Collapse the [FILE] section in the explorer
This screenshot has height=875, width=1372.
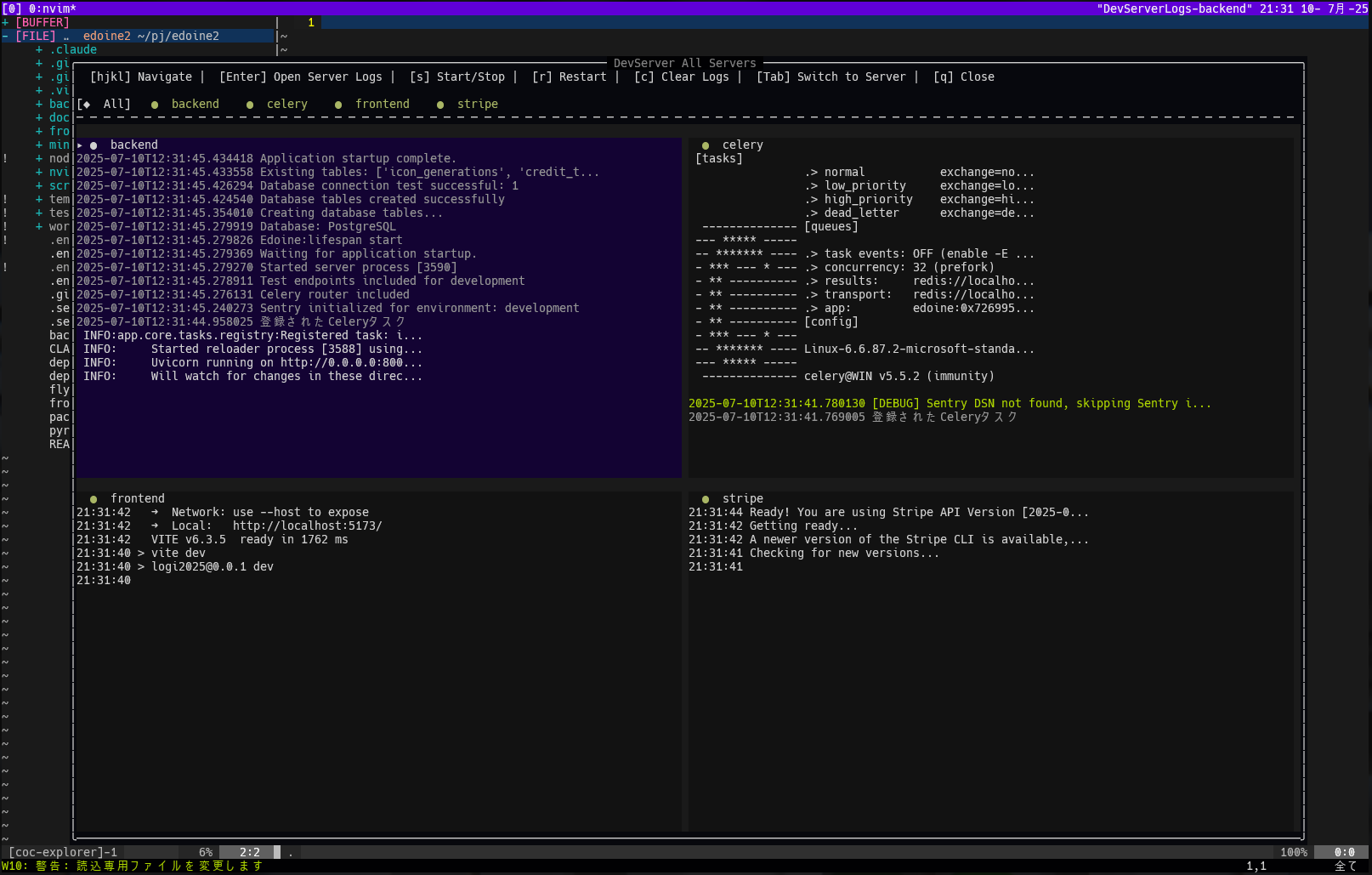click(x=35, y=36)
